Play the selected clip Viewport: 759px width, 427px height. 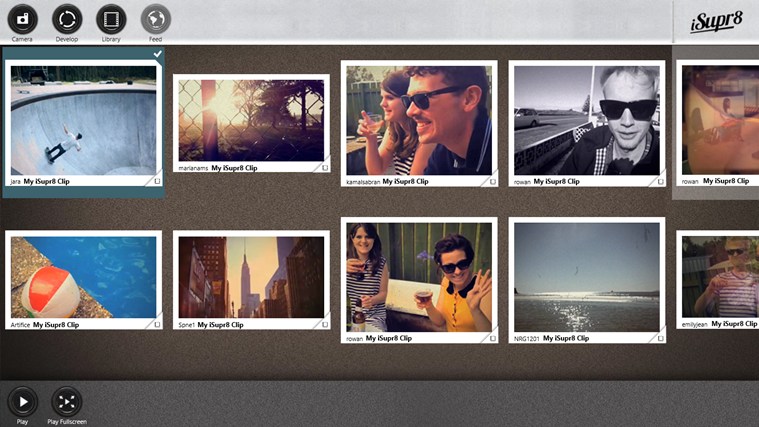tap(22, 402)
